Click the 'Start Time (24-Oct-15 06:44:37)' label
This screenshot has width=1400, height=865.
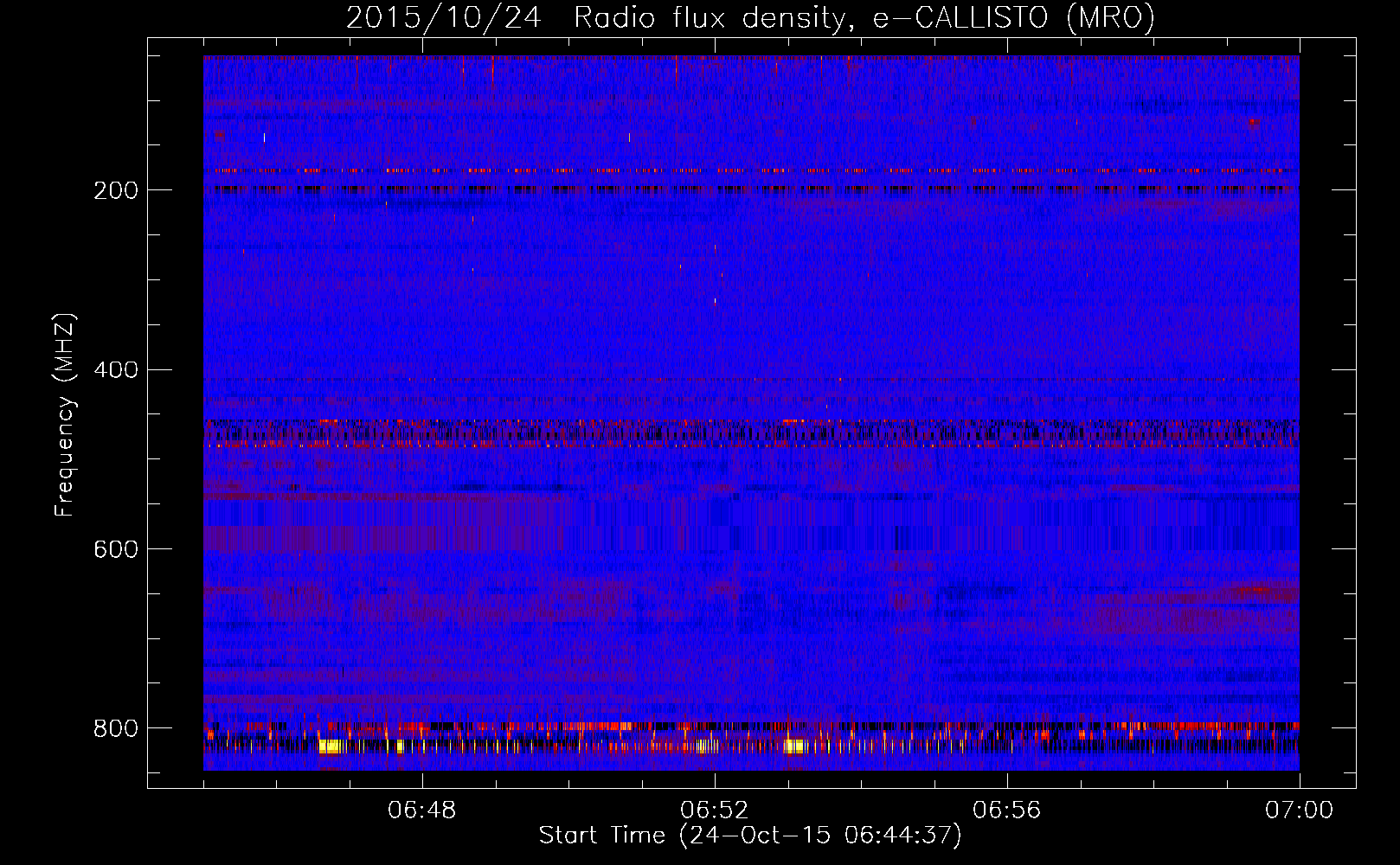point(750,836)
